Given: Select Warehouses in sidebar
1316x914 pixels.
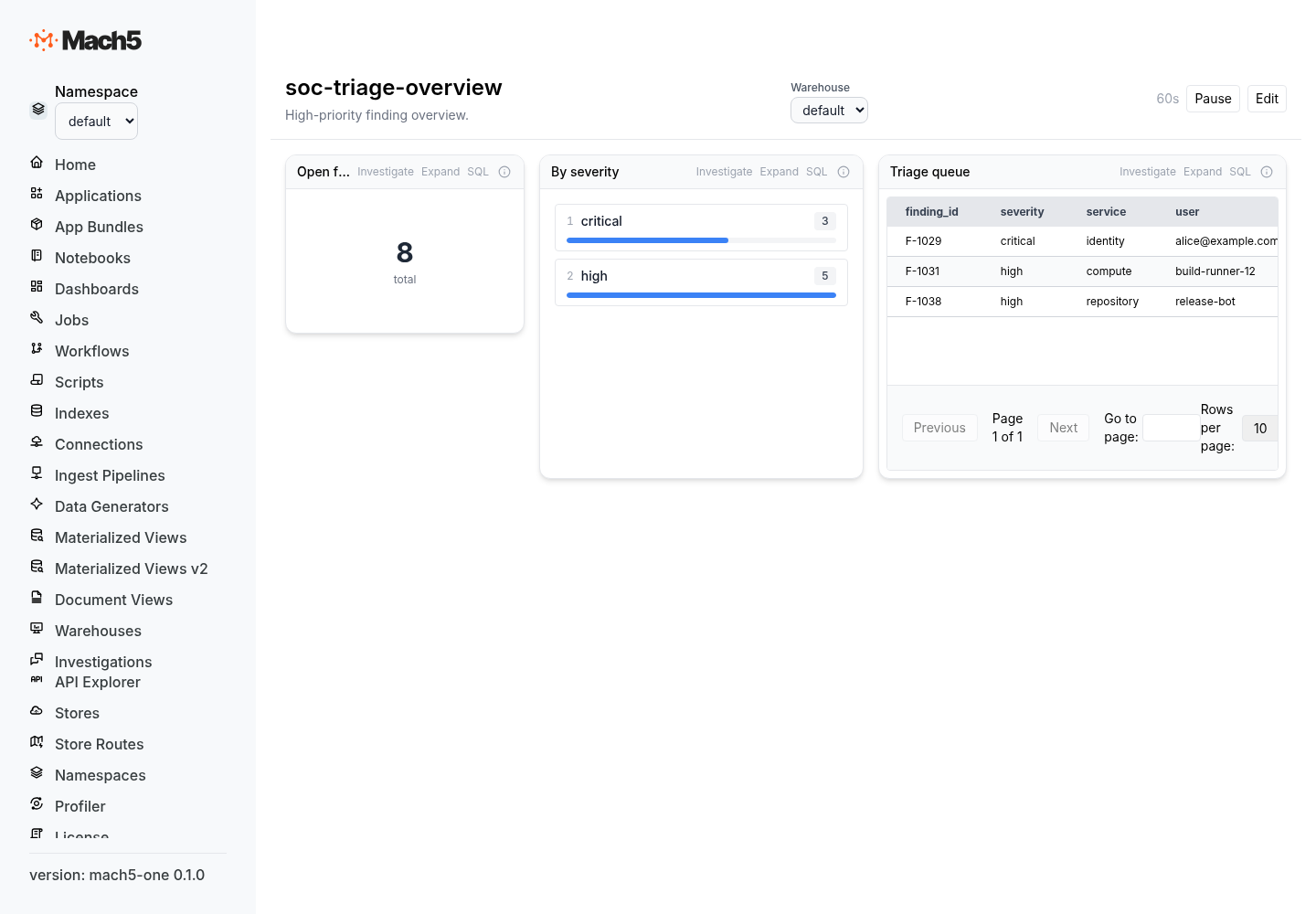Looking at the screenshot, I should click(x=98, y=631).
